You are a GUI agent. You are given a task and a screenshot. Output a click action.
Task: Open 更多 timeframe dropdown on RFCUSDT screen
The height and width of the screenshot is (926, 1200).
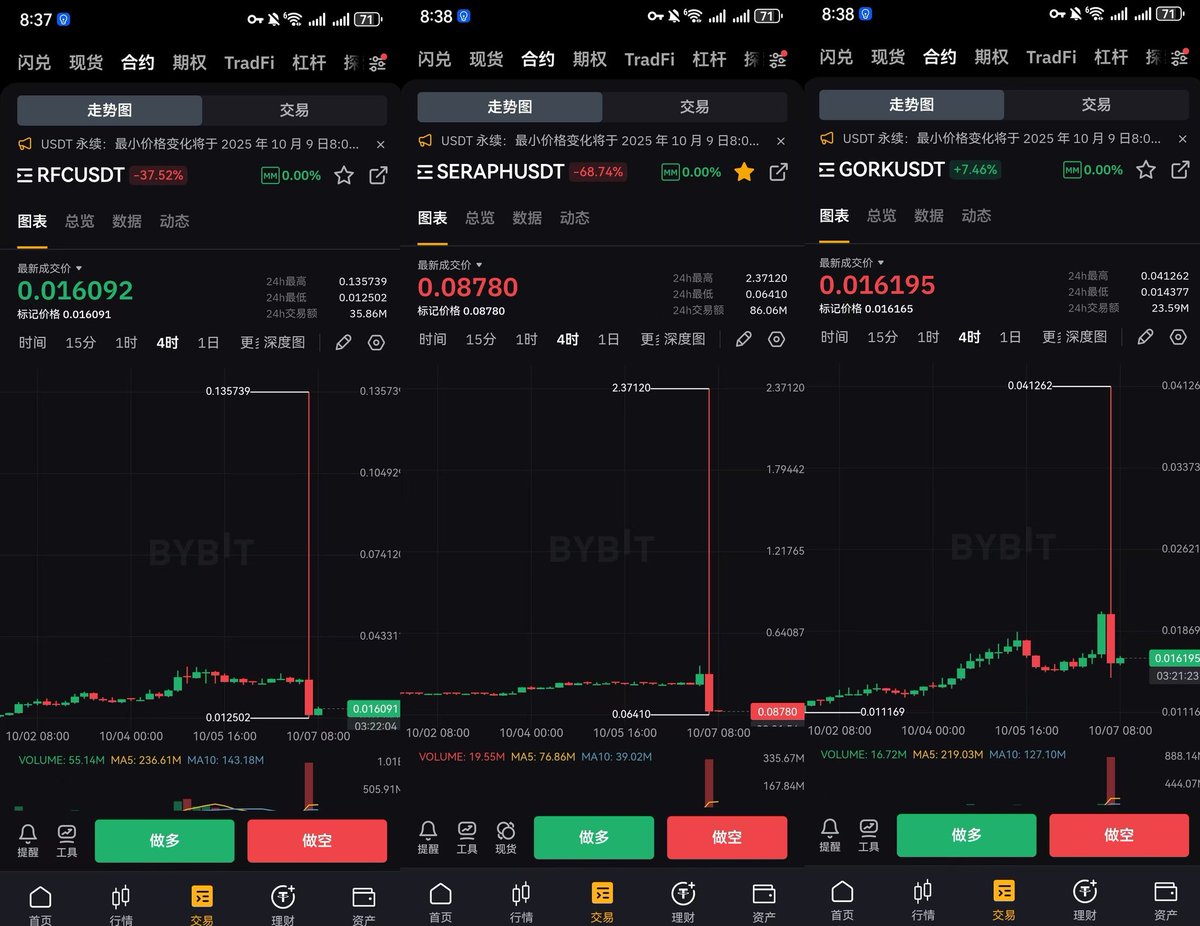249,343
